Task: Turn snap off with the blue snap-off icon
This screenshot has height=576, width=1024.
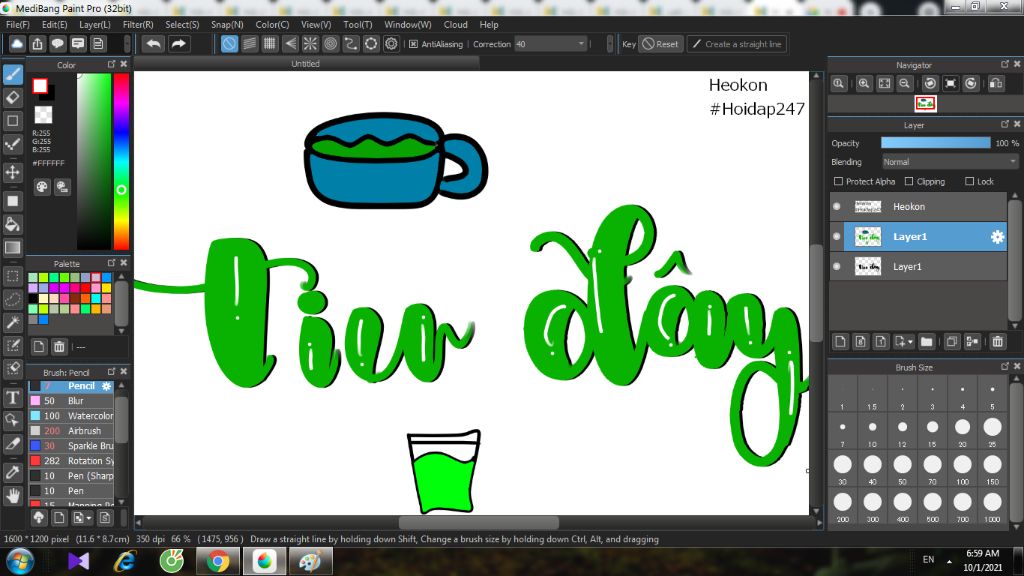Action: tap(229, 44)
